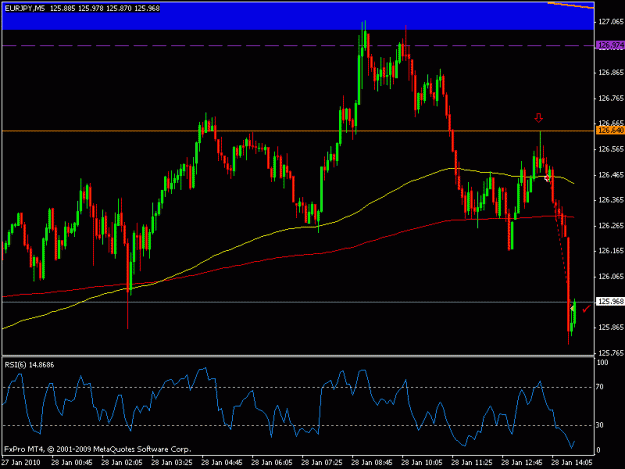Click the 125.968 current price tag

point(610,301)
